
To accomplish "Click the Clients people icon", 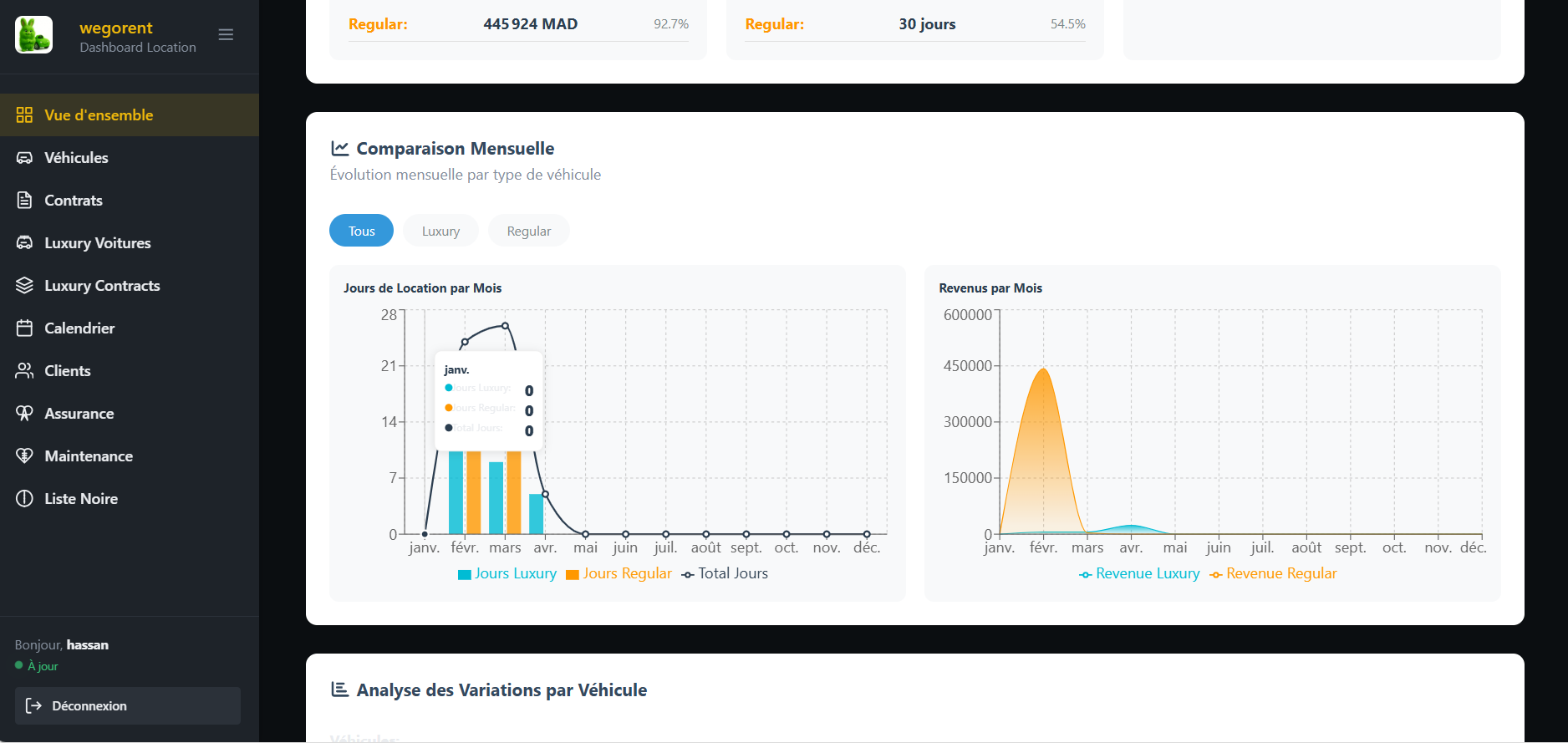I will tap(24, 371).
